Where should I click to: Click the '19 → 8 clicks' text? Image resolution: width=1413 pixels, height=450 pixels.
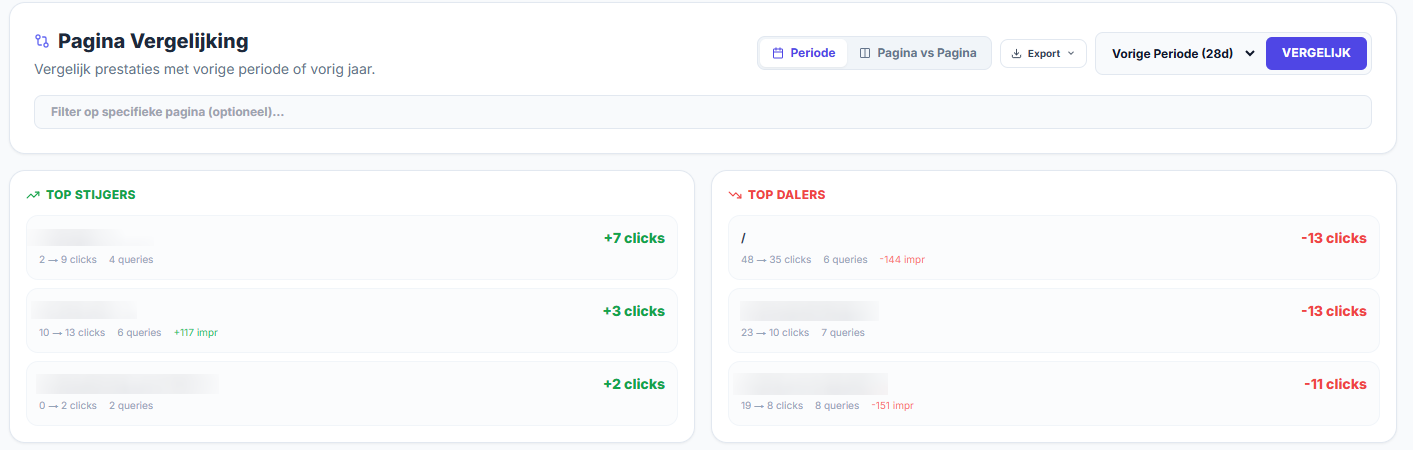[x=772, y=406]
